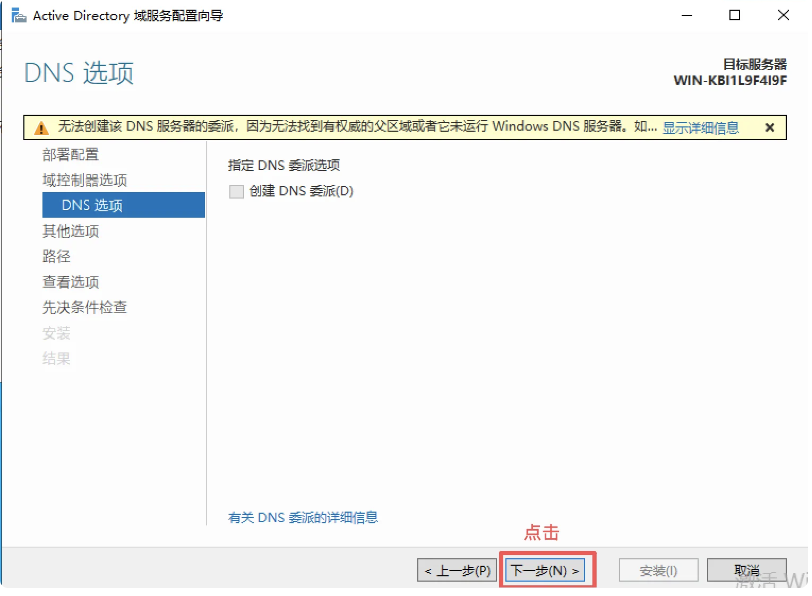Minimize the configuration wizard window
This screenshot has height=596, width=812.
688,16
